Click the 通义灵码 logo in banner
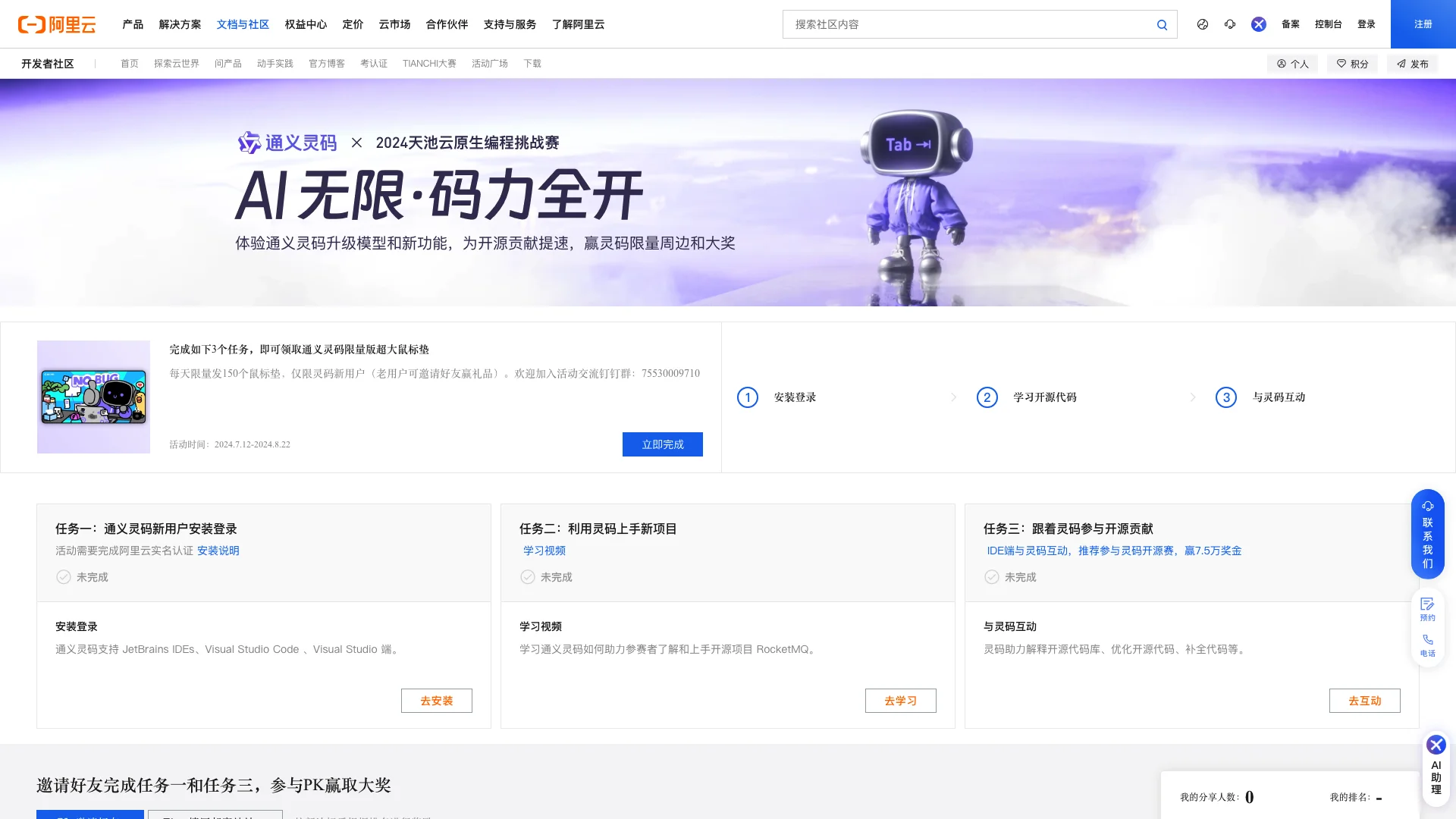 287,143
